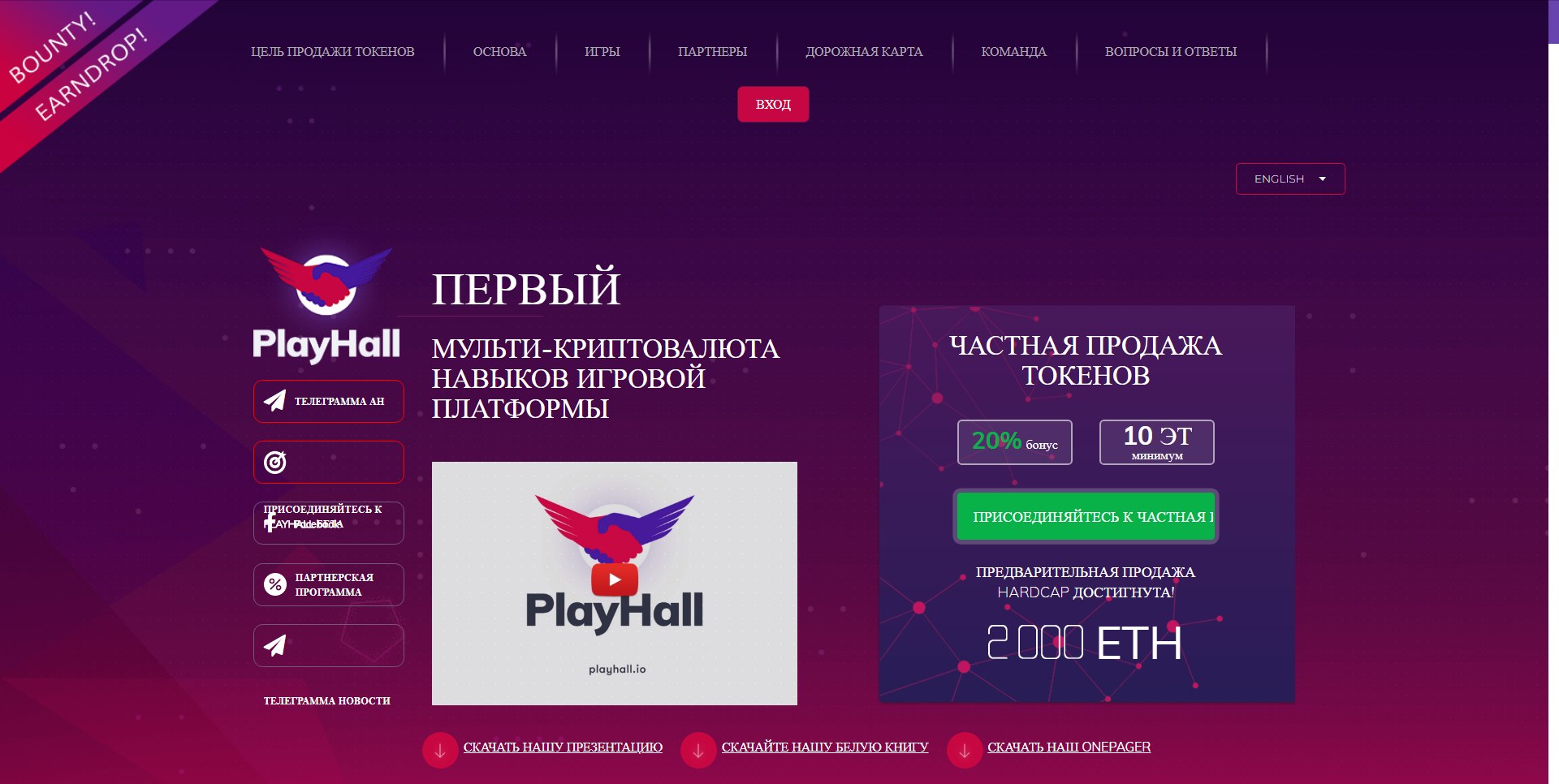The image size is (1559, 784).
Task: Click the PlayHall logo
Action: pos(326,304)
